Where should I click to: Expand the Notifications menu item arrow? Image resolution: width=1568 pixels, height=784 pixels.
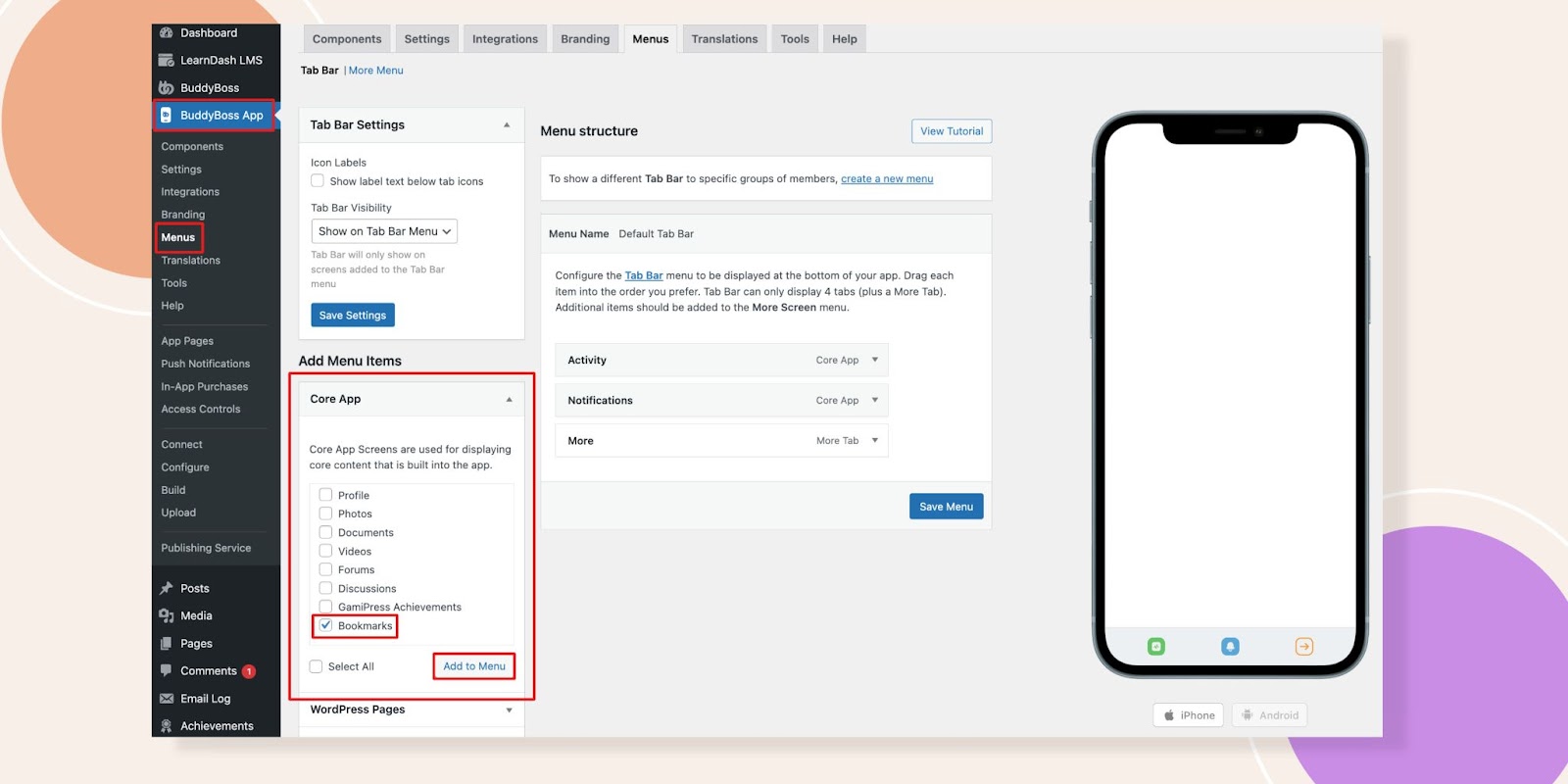pos(875,400)
